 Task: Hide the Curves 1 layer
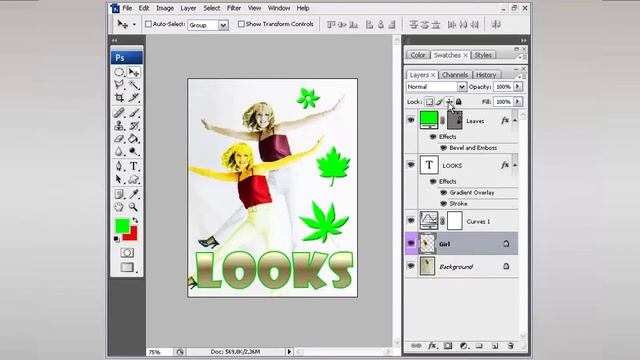click(x=411, y=221)
